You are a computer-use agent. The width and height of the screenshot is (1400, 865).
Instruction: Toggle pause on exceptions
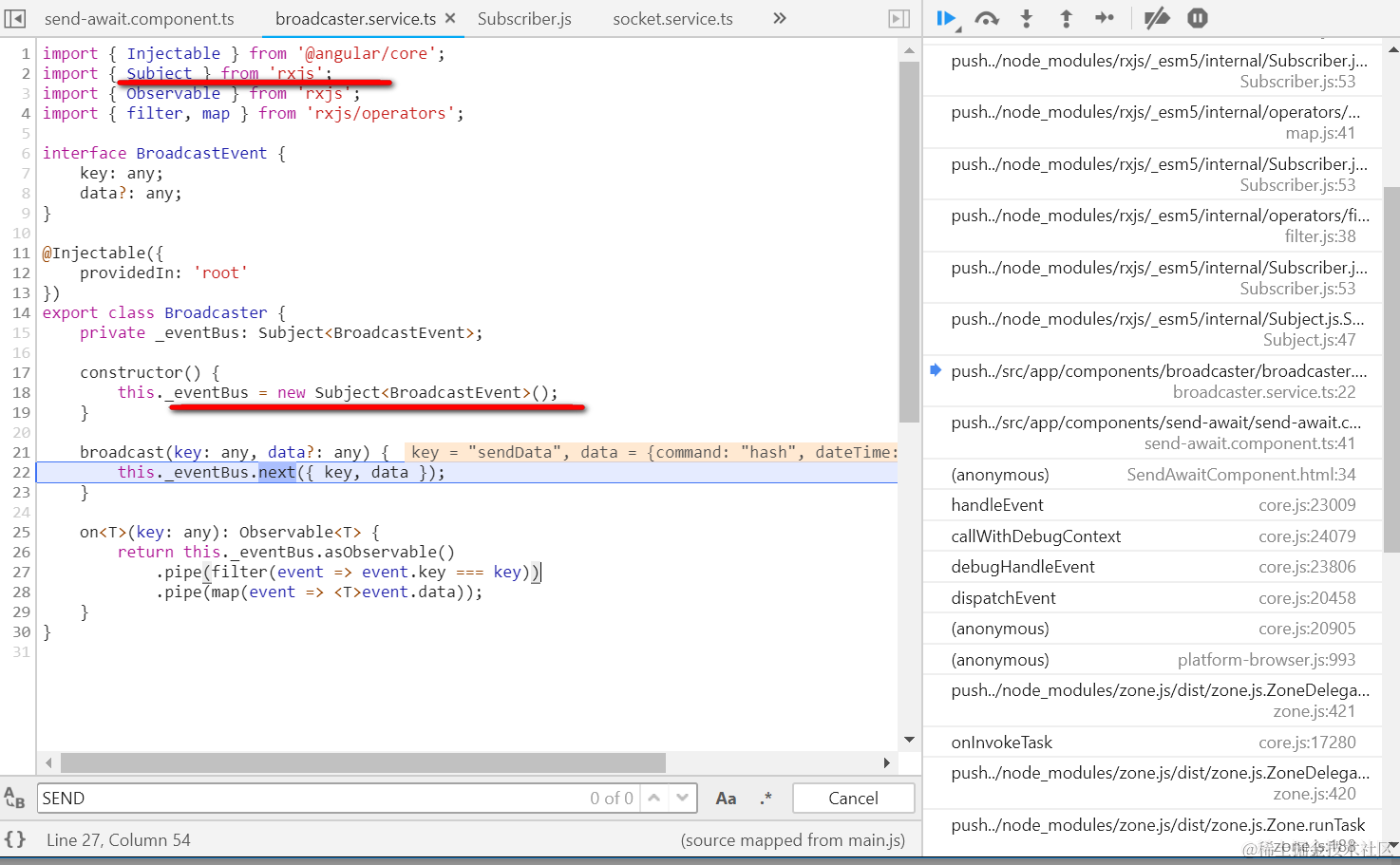[x=1198, y=18]
